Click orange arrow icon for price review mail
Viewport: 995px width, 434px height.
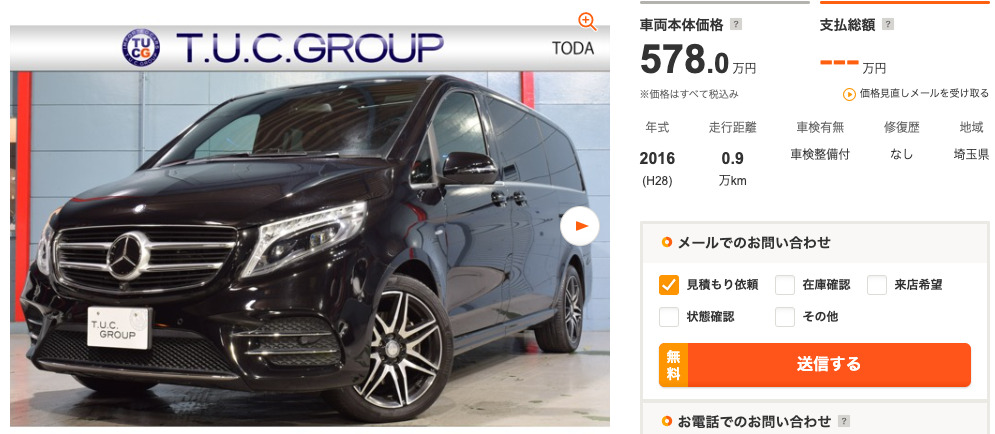(x=849, y=94)
